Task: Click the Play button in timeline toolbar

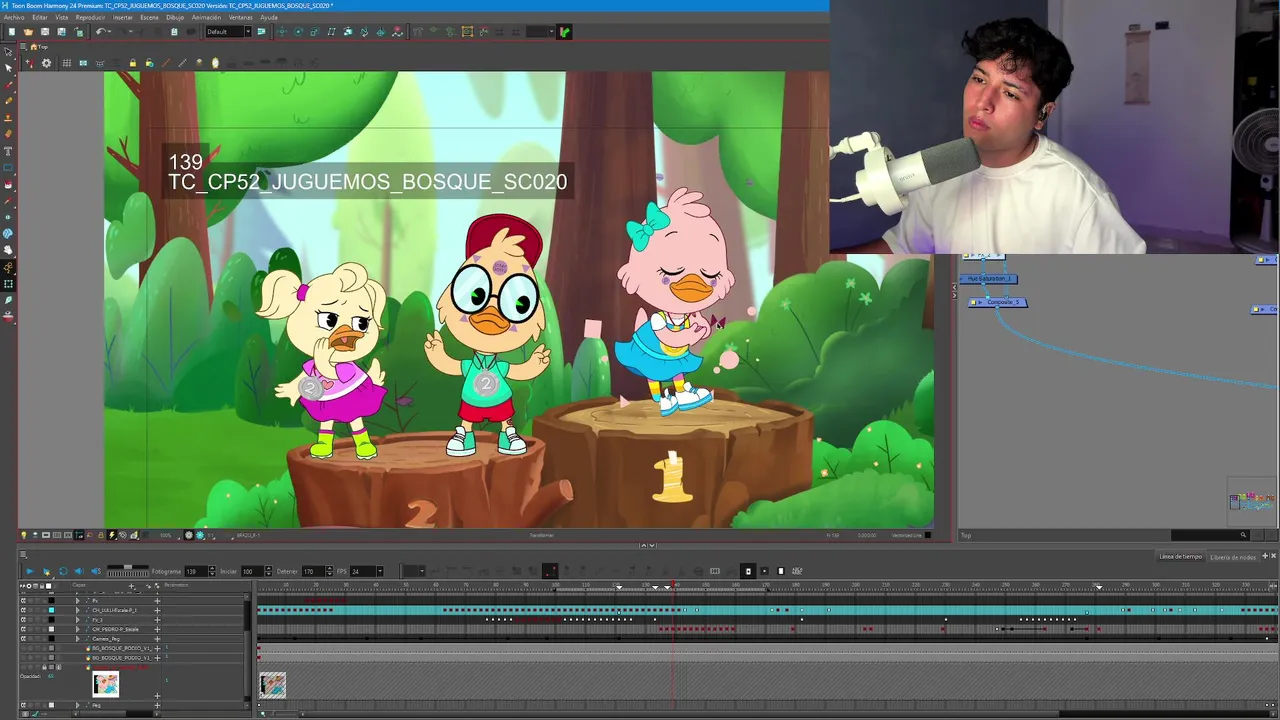Action: (x=30, y=571)
